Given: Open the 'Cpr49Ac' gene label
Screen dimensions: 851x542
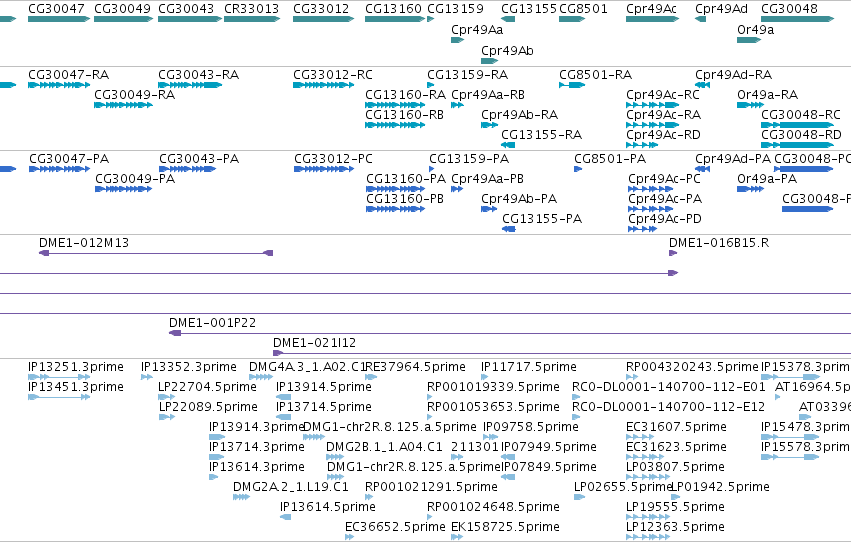Looking at the screenshot, I should (x=651, y=9).
